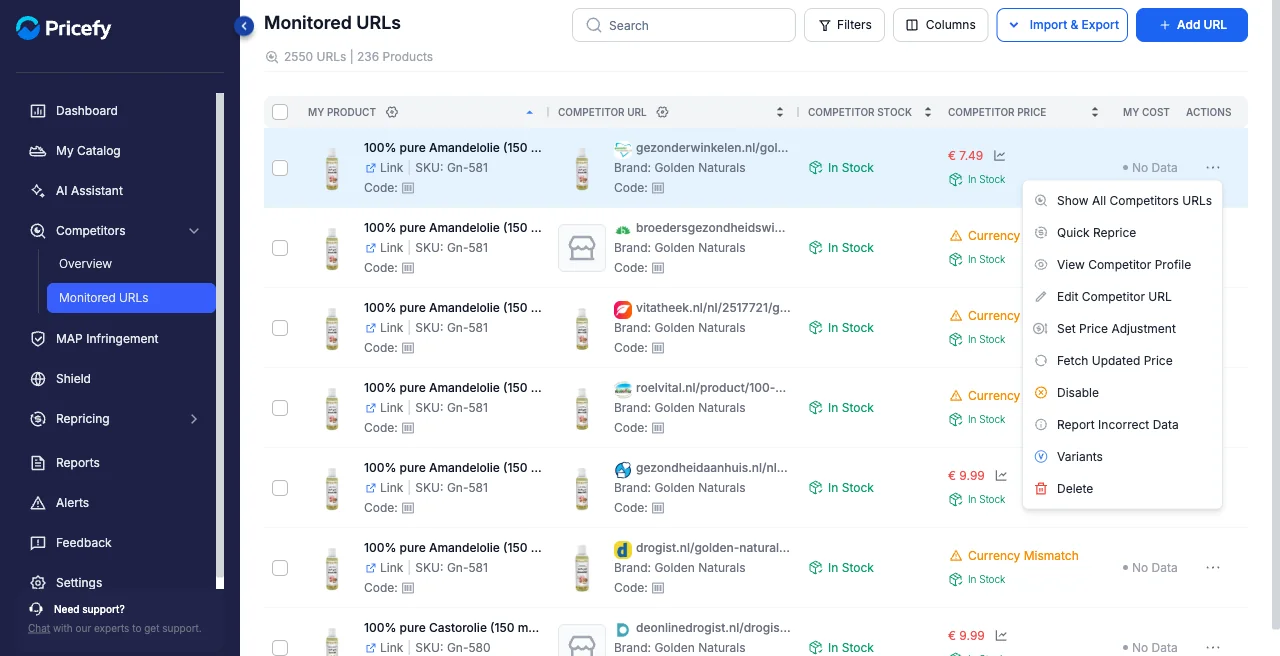Image resolution: width=1280 pixels, height=656 pixels.
Task: Select the vitatheek.nl row checkbox
Action: coord(280,328)
